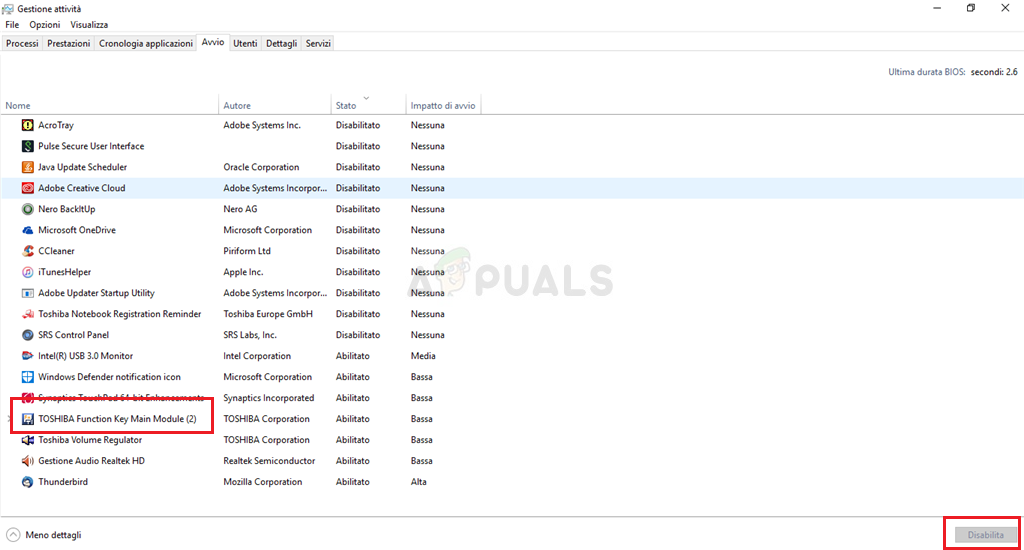The height and width of the screenshot is (550, 1024).
Task: Click Abilitato status in Thunderbird row
Action: (353, 481)
